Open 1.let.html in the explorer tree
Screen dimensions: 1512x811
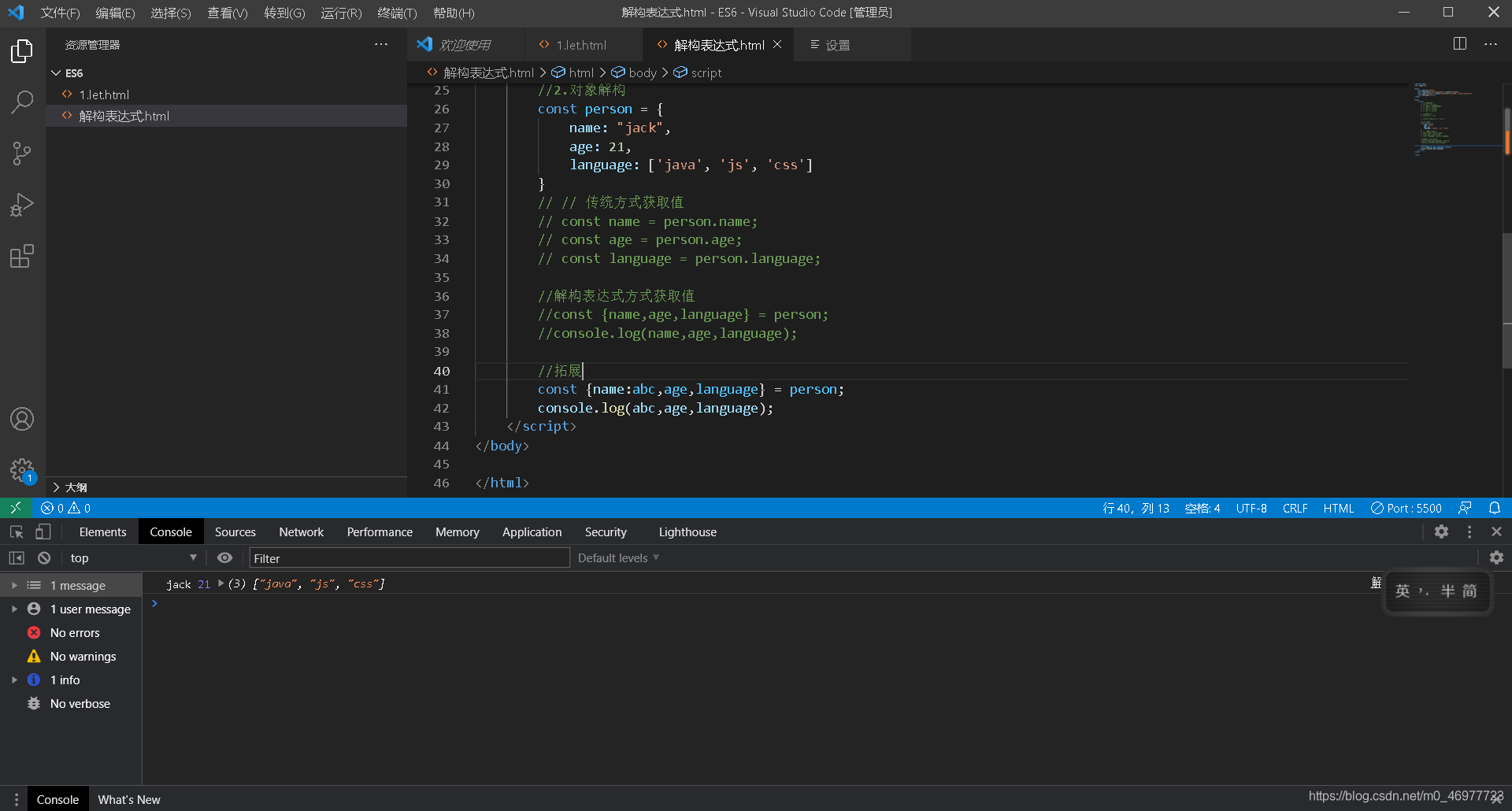pyautogui.click(x=226, y=94)
